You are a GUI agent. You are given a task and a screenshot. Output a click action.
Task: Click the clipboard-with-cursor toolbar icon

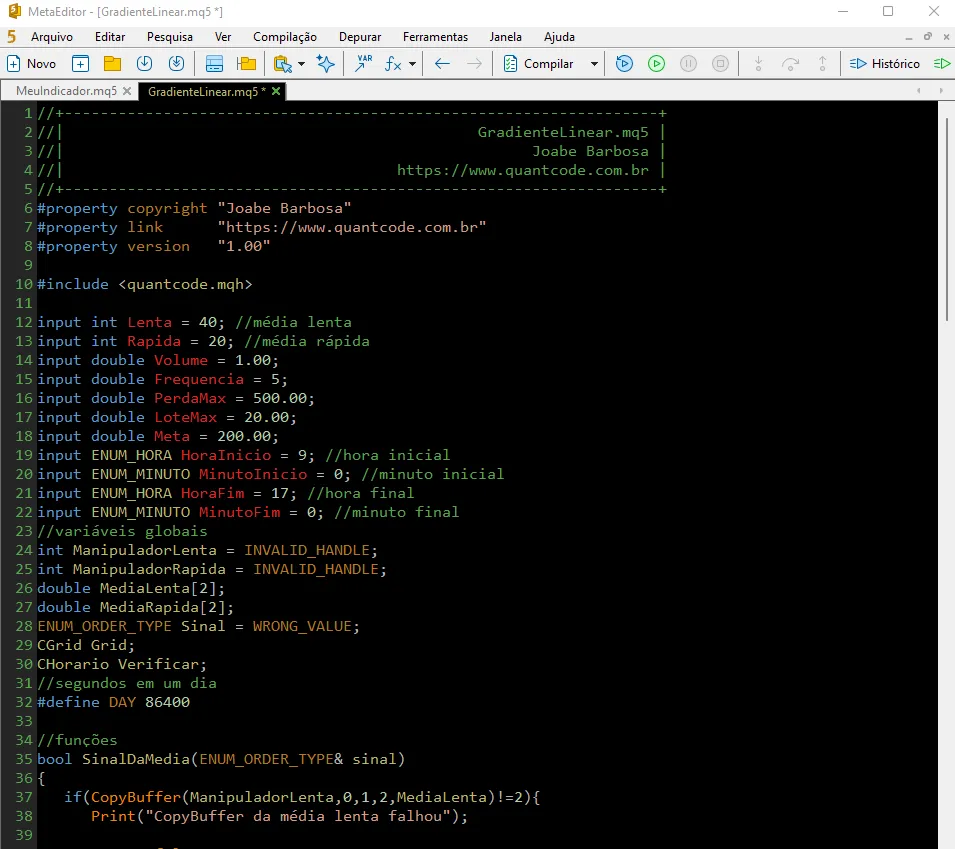coord(283,63)
